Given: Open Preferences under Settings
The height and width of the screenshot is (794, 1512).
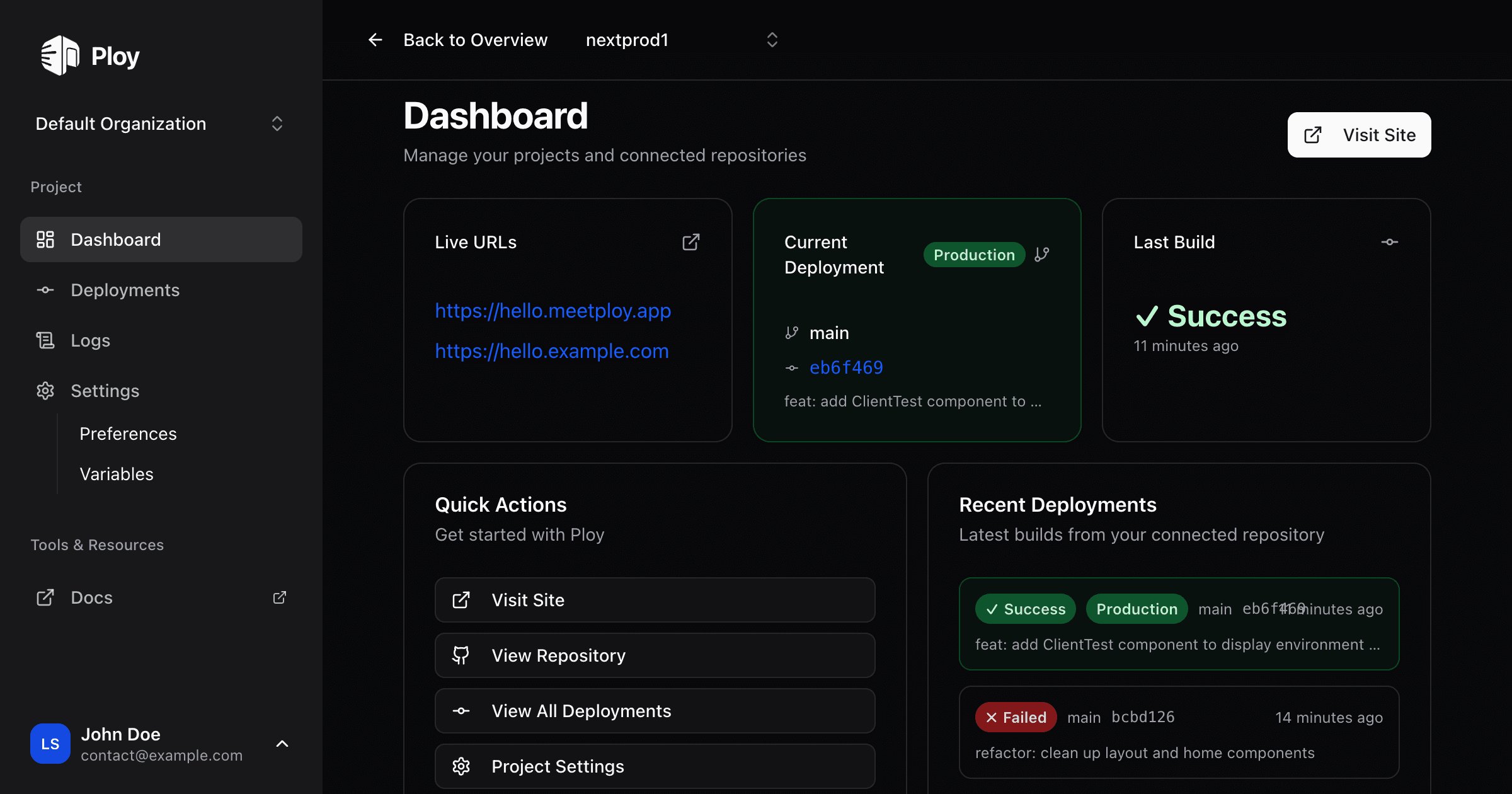Looking at the screenshot, I should pos(128,434).
